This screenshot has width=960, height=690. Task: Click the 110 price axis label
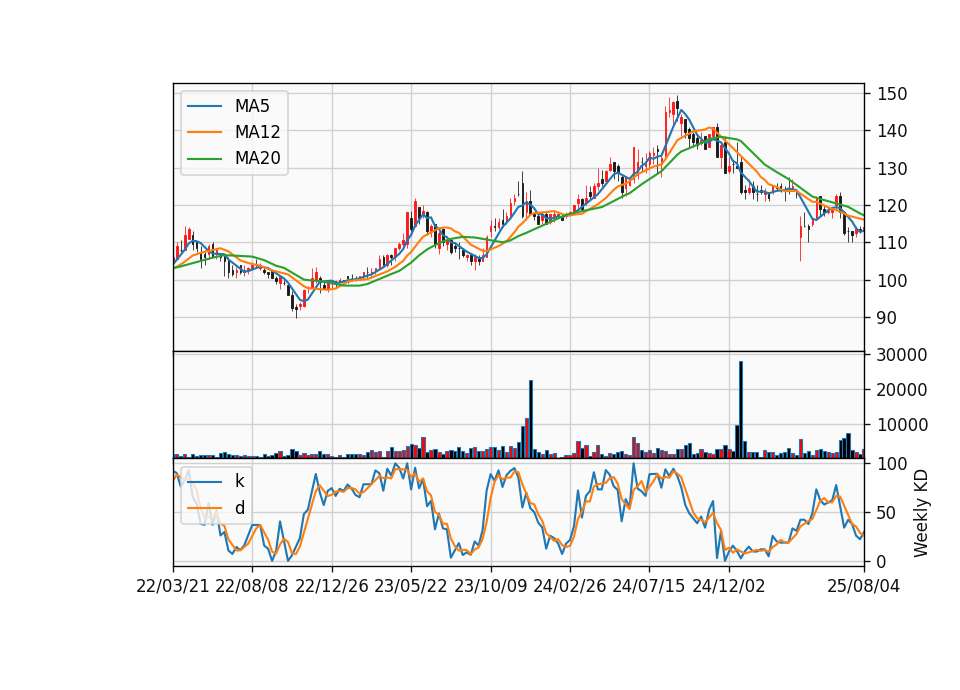click(892, 243)
